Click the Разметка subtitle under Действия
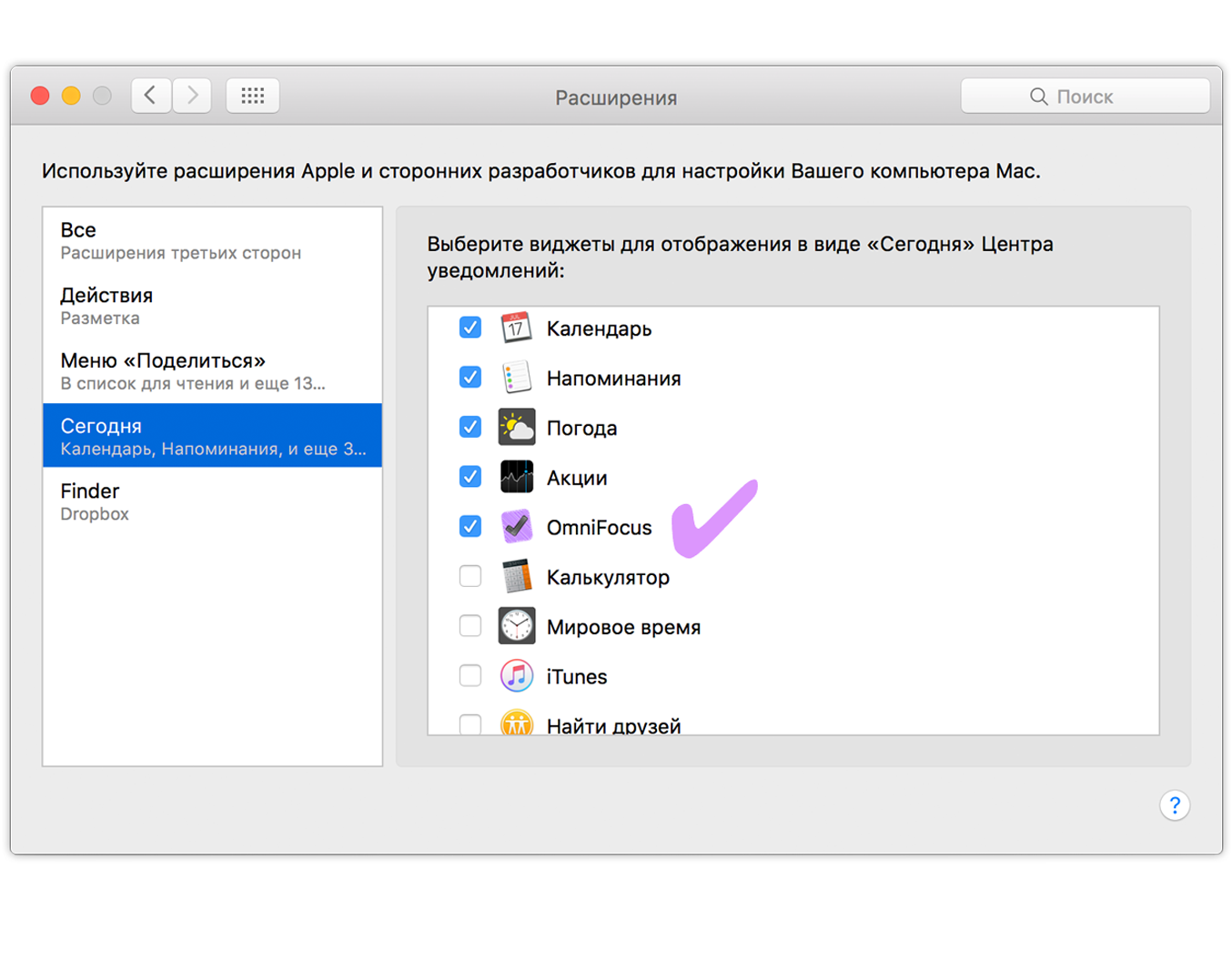Image resolution: width=1232 pixels, height=961 pixels. pyautogui.click(x=100, y=319)
